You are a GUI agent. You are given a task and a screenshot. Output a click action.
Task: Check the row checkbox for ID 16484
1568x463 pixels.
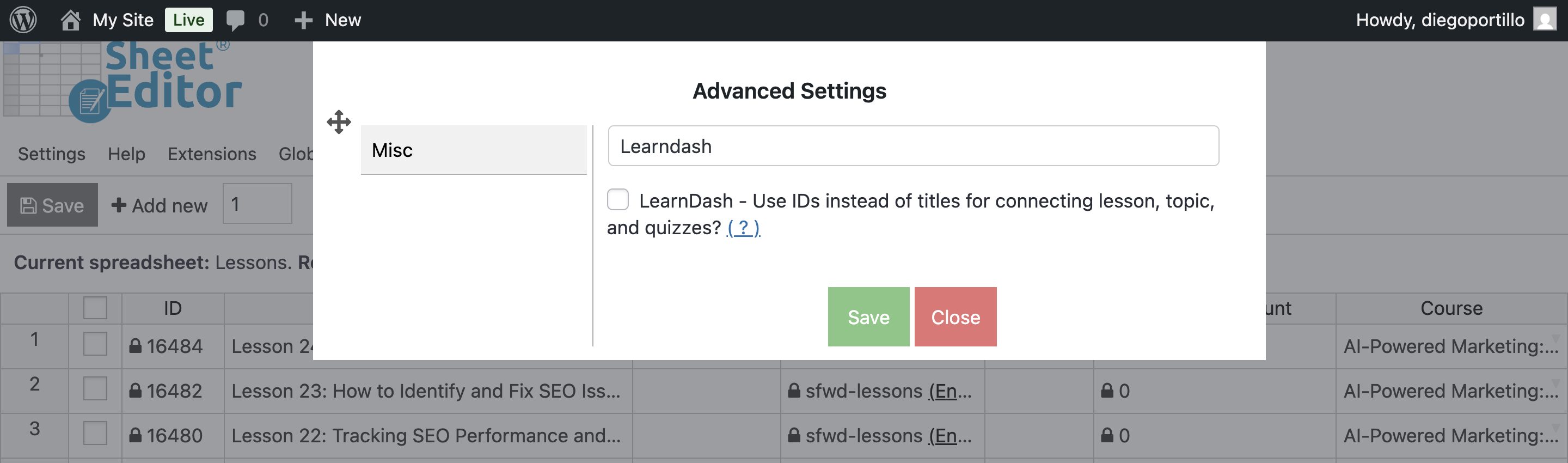(x=95, y=344)
